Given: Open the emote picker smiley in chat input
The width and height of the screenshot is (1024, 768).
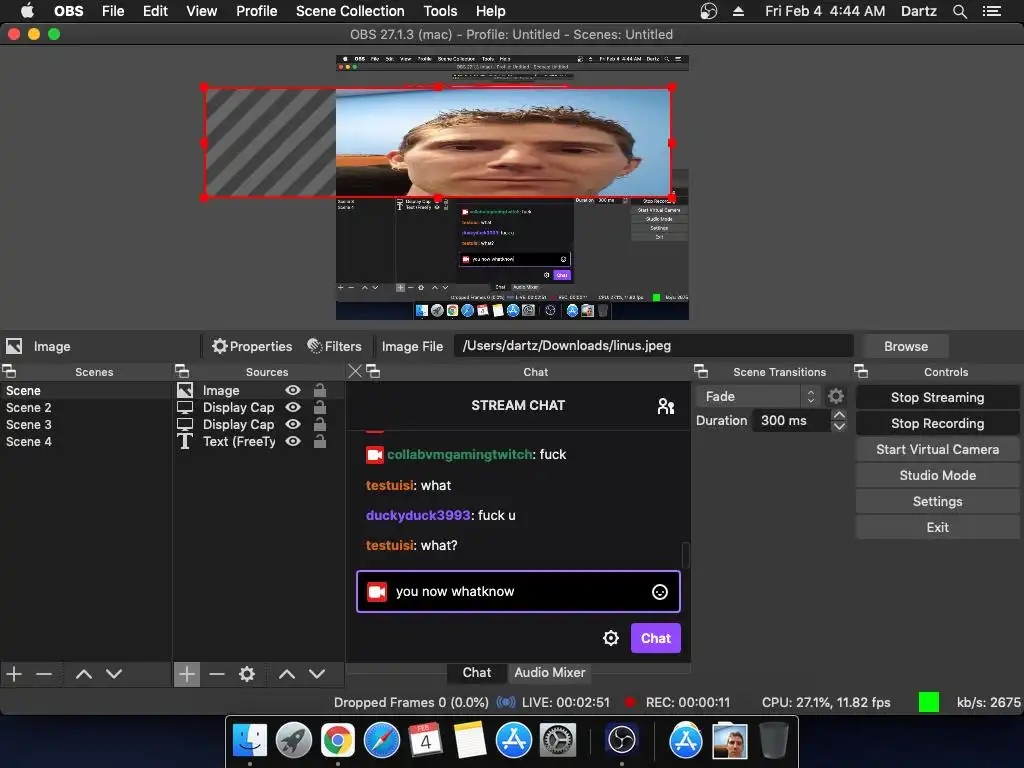Looking at the screenshot, I should [660, 592].
